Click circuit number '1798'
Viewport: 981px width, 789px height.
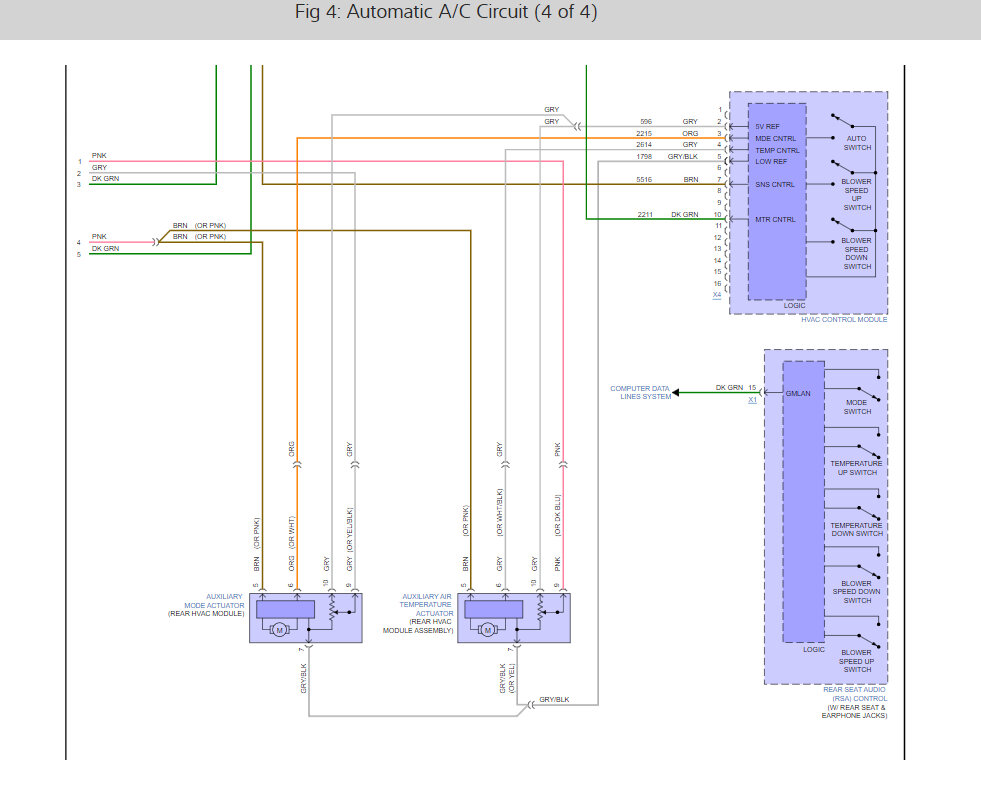[644, 156]
